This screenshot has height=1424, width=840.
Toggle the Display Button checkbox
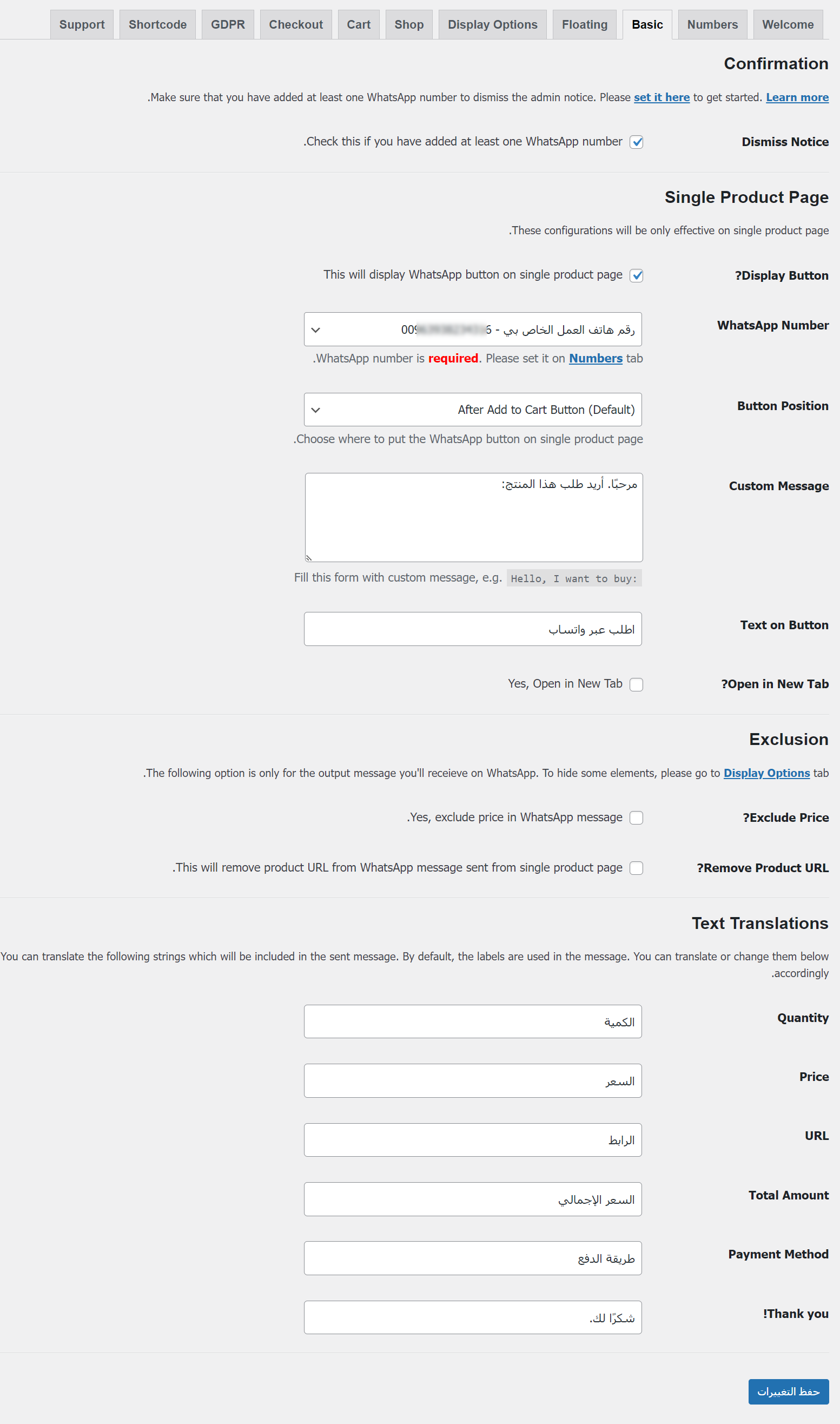point(636,276)
